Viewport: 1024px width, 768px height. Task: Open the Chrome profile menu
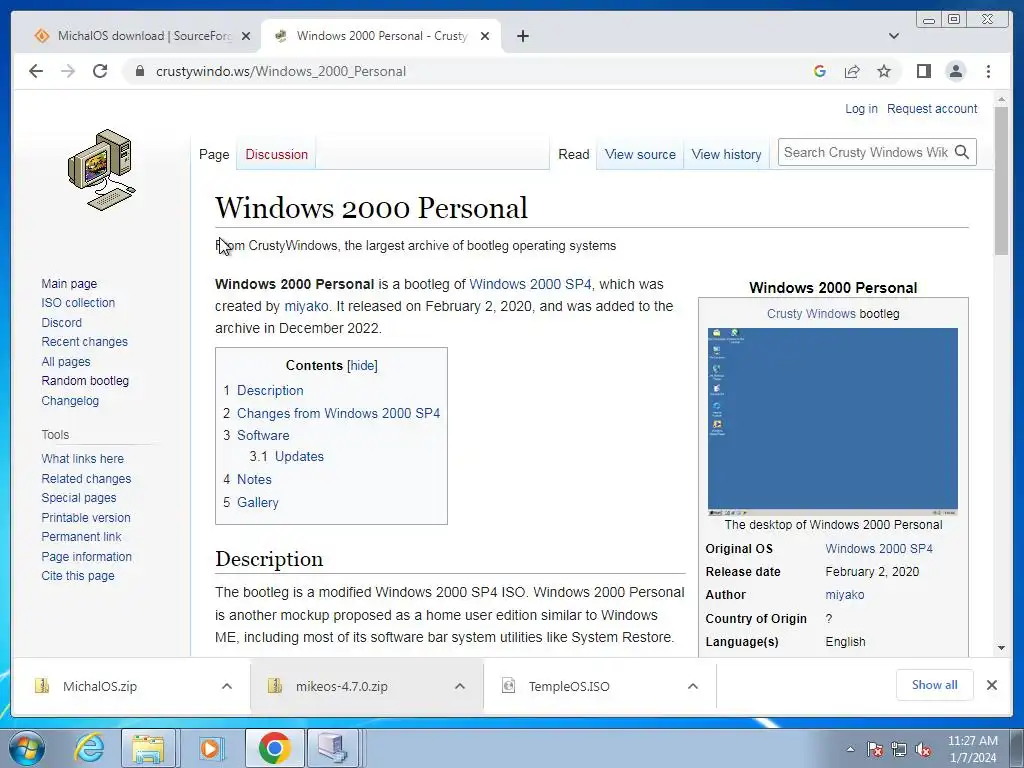pyautogui.click(x=955, y=71)
